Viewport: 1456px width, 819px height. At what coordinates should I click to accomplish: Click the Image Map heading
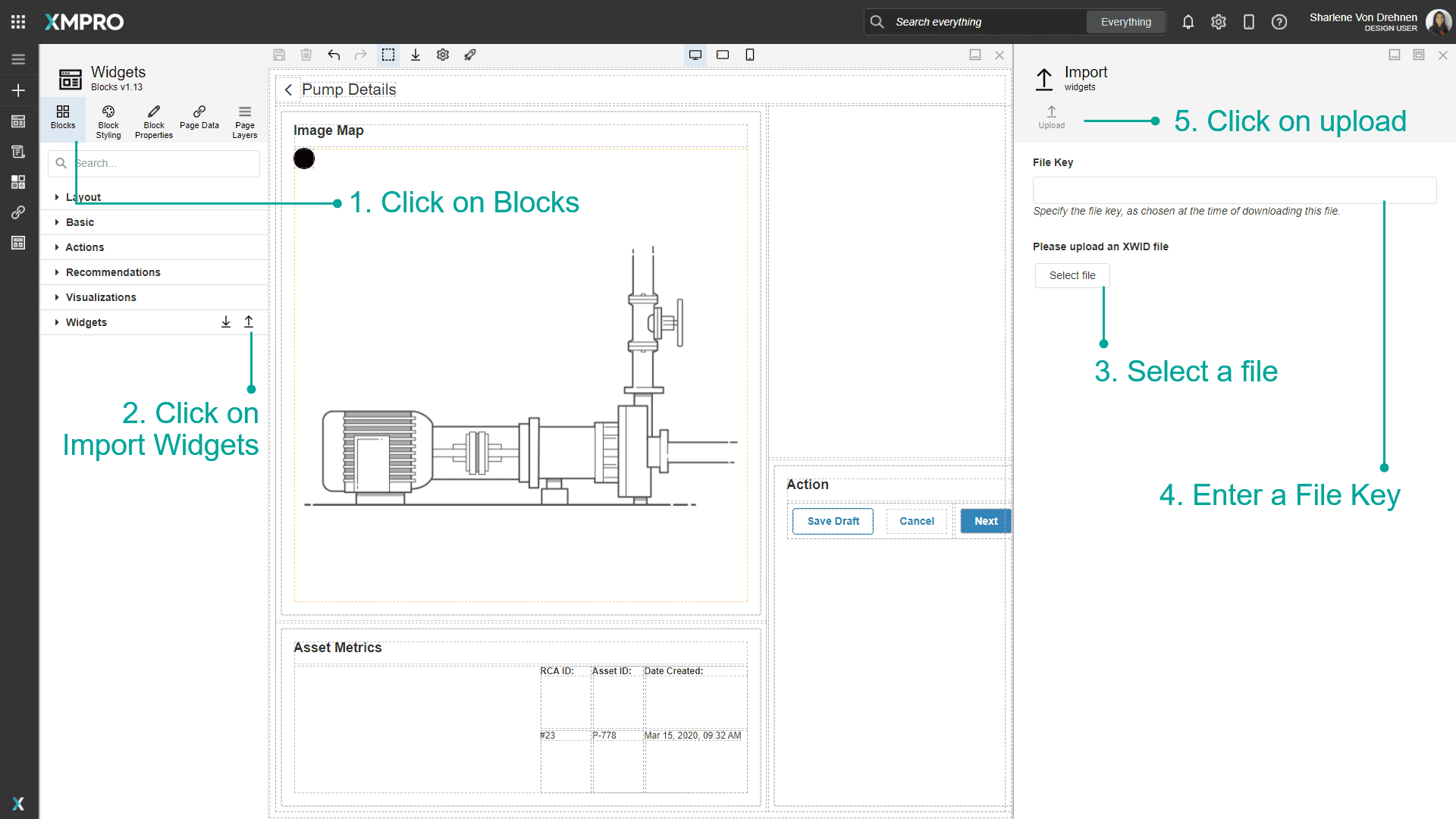328,130
